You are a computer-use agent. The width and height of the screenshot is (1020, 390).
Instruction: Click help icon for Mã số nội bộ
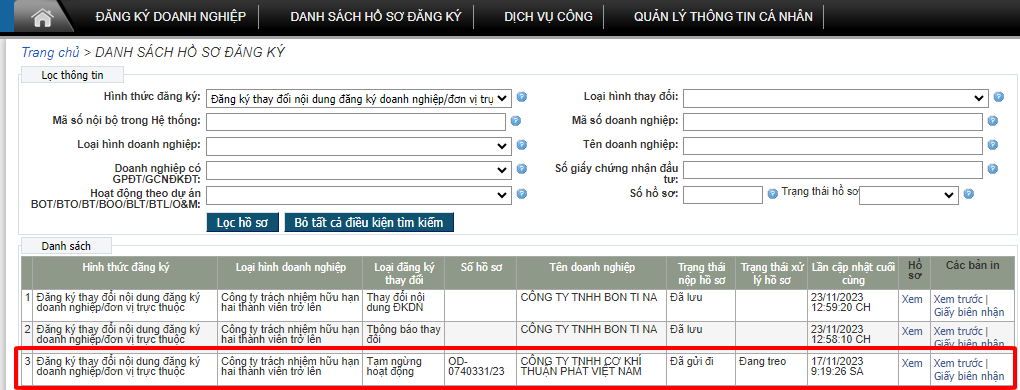pyautogui.click(x=516, y=121)
